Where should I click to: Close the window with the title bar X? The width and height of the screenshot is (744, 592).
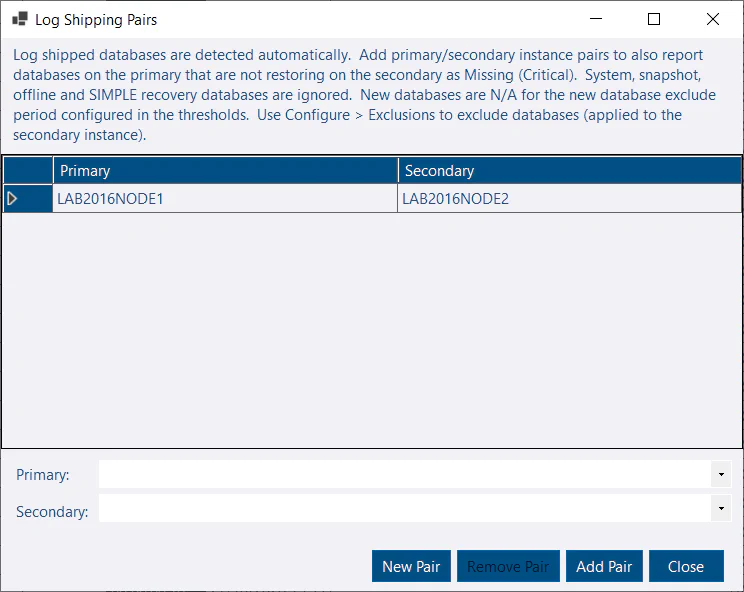coord(713,19)
